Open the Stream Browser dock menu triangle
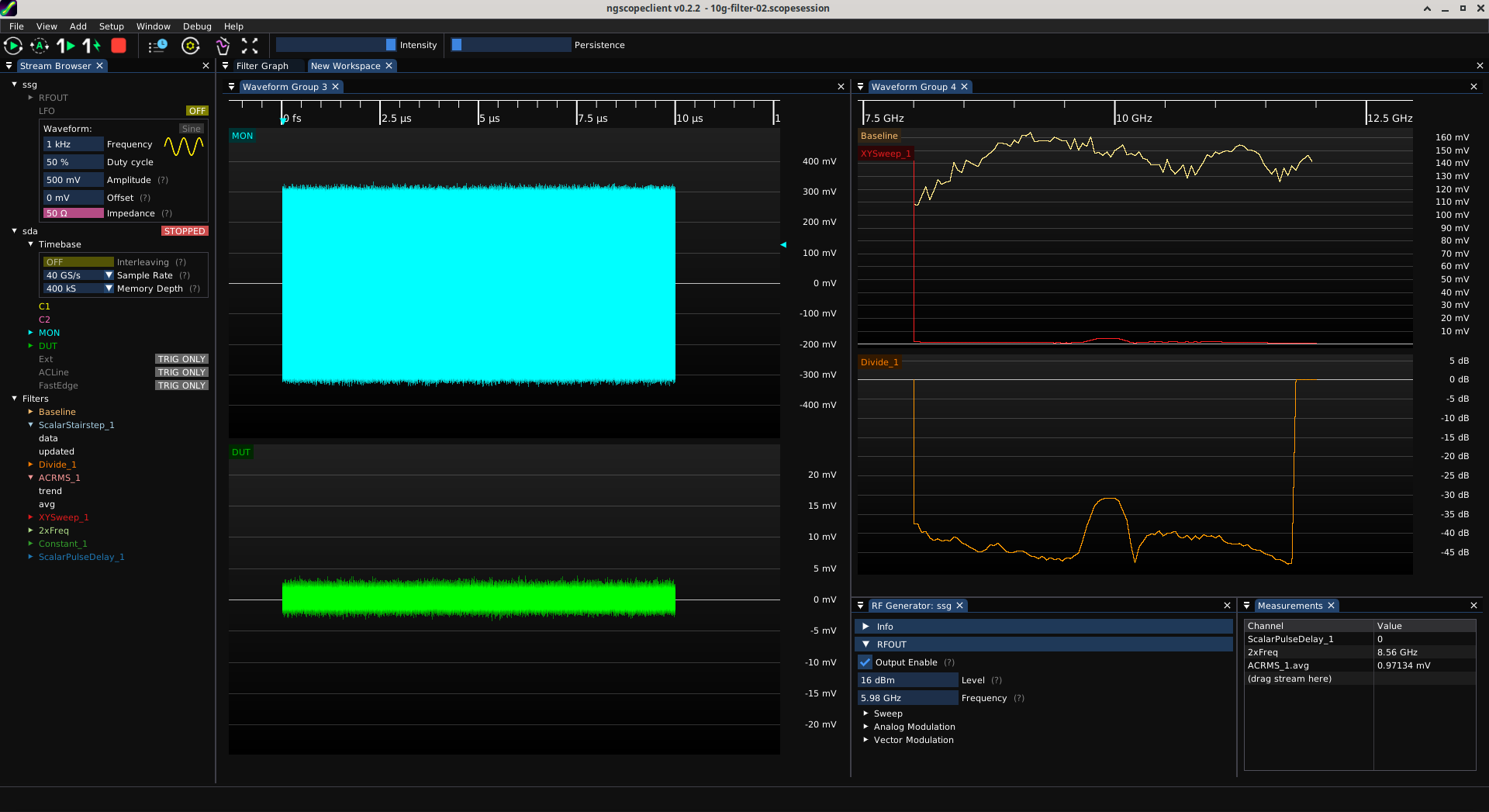The height and width of the screenshot is (812, 1489). coord(9,66)
